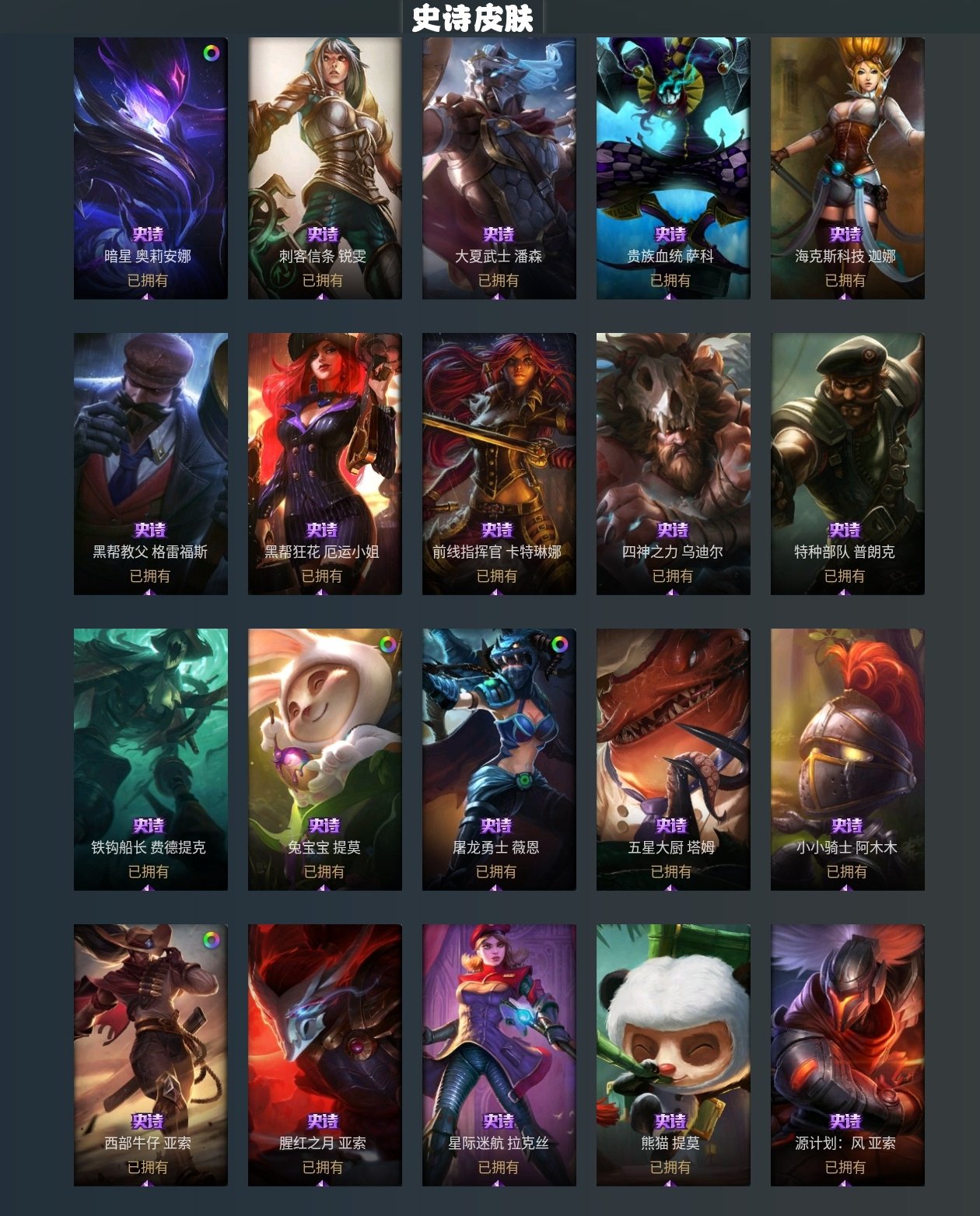Viewport: 980px width, 1216px height.
Task: Click the chroma color wheel on 兔宝宝 提莫
Action: coord(386,644)
